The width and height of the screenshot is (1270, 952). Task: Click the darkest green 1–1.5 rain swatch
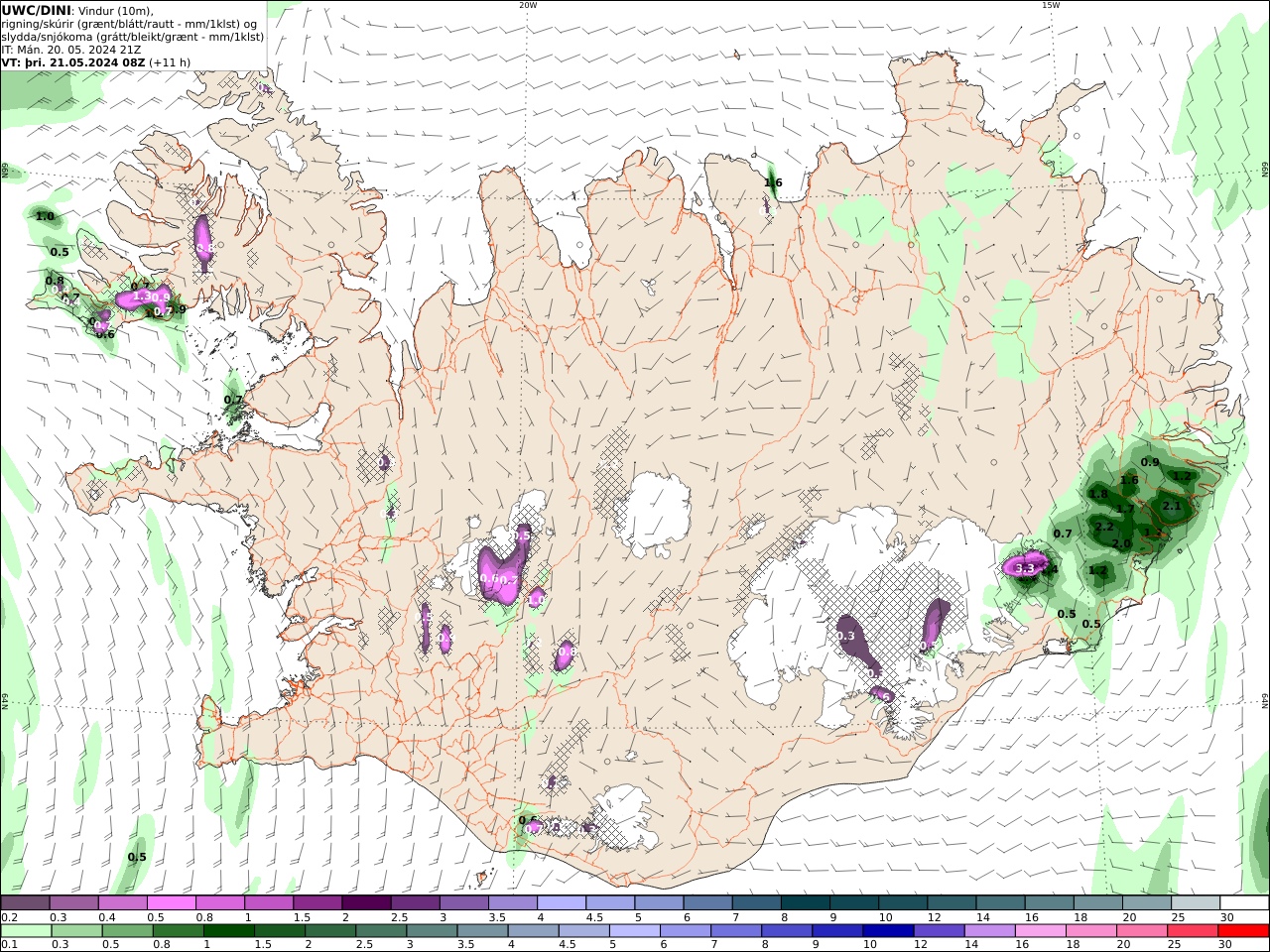(228, 931)
